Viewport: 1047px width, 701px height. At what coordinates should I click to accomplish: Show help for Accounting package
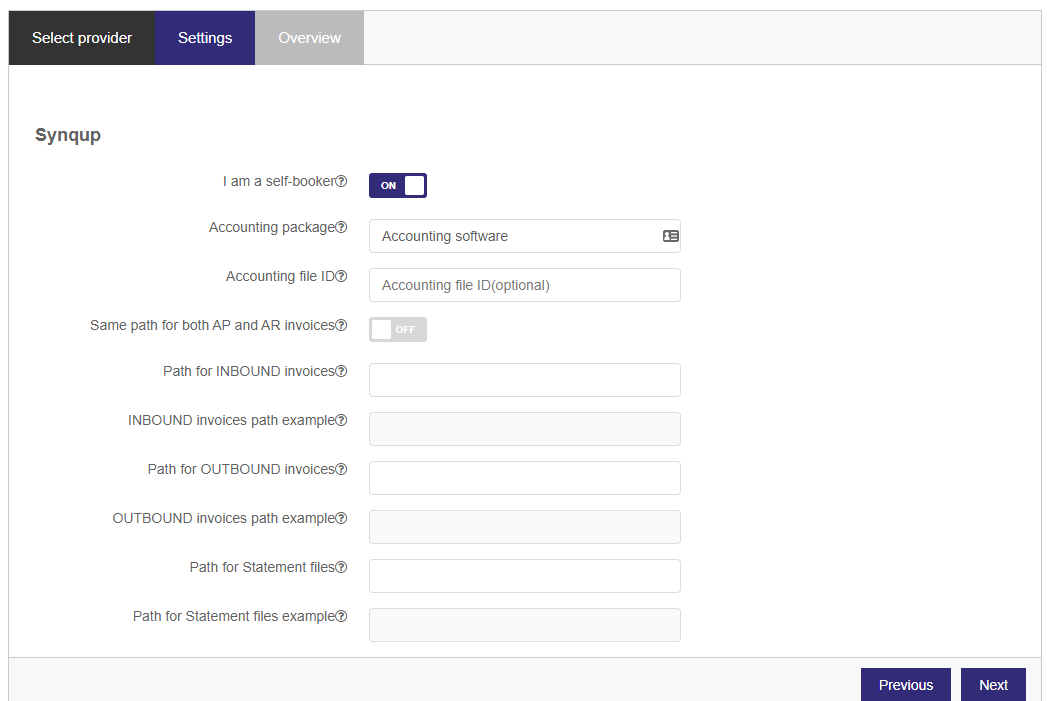tap(341, 227)
